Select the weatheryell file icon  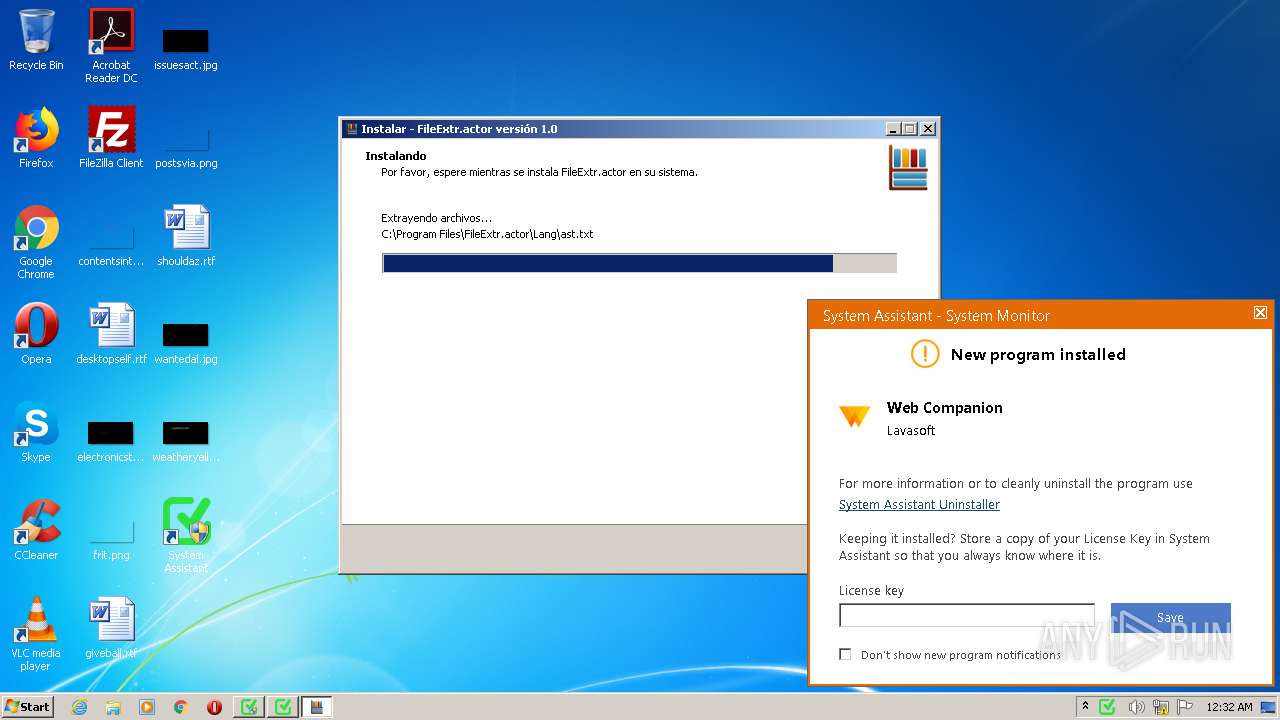[186, 442]
